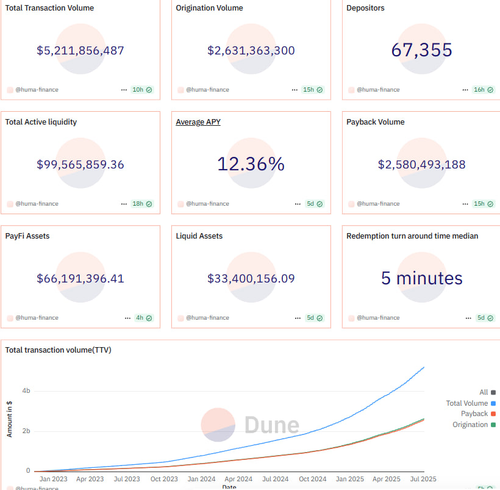The image size is (500, 490).
Task: Click the Redemption turn around time median title
Action: pyautogui.click(x=412, y=236)
